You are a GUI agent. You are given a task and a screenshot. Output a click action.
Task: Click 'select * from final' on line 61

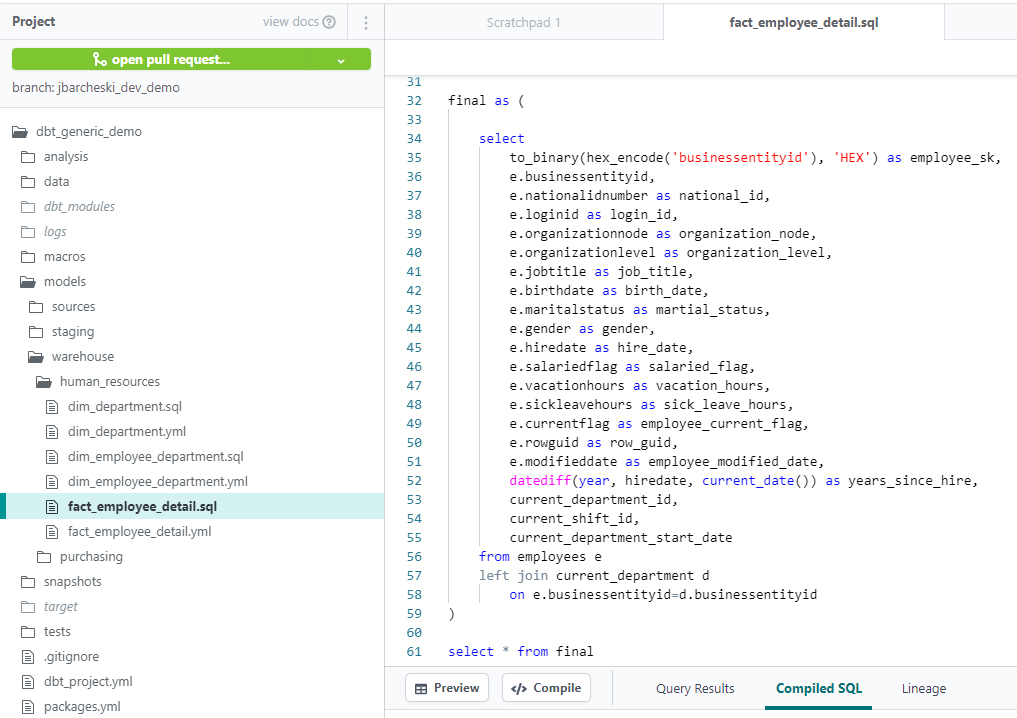(x=520, y=652)
